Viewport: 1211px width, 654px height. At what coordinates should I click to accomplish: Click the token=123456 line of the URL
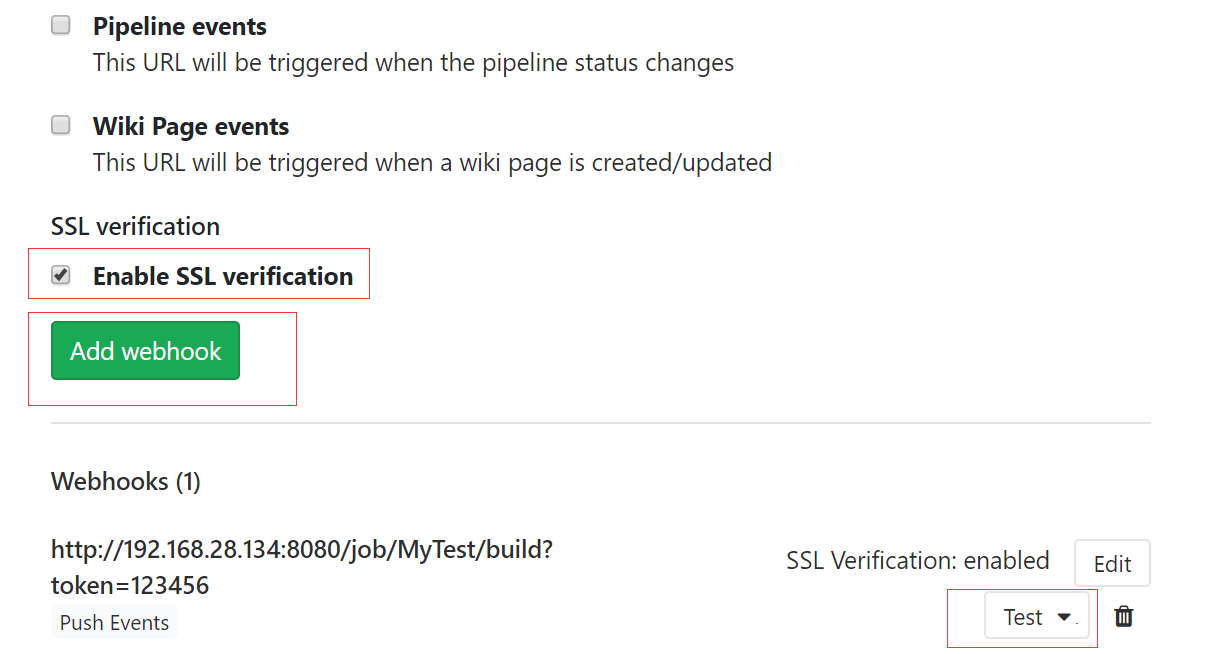point(130,585)
